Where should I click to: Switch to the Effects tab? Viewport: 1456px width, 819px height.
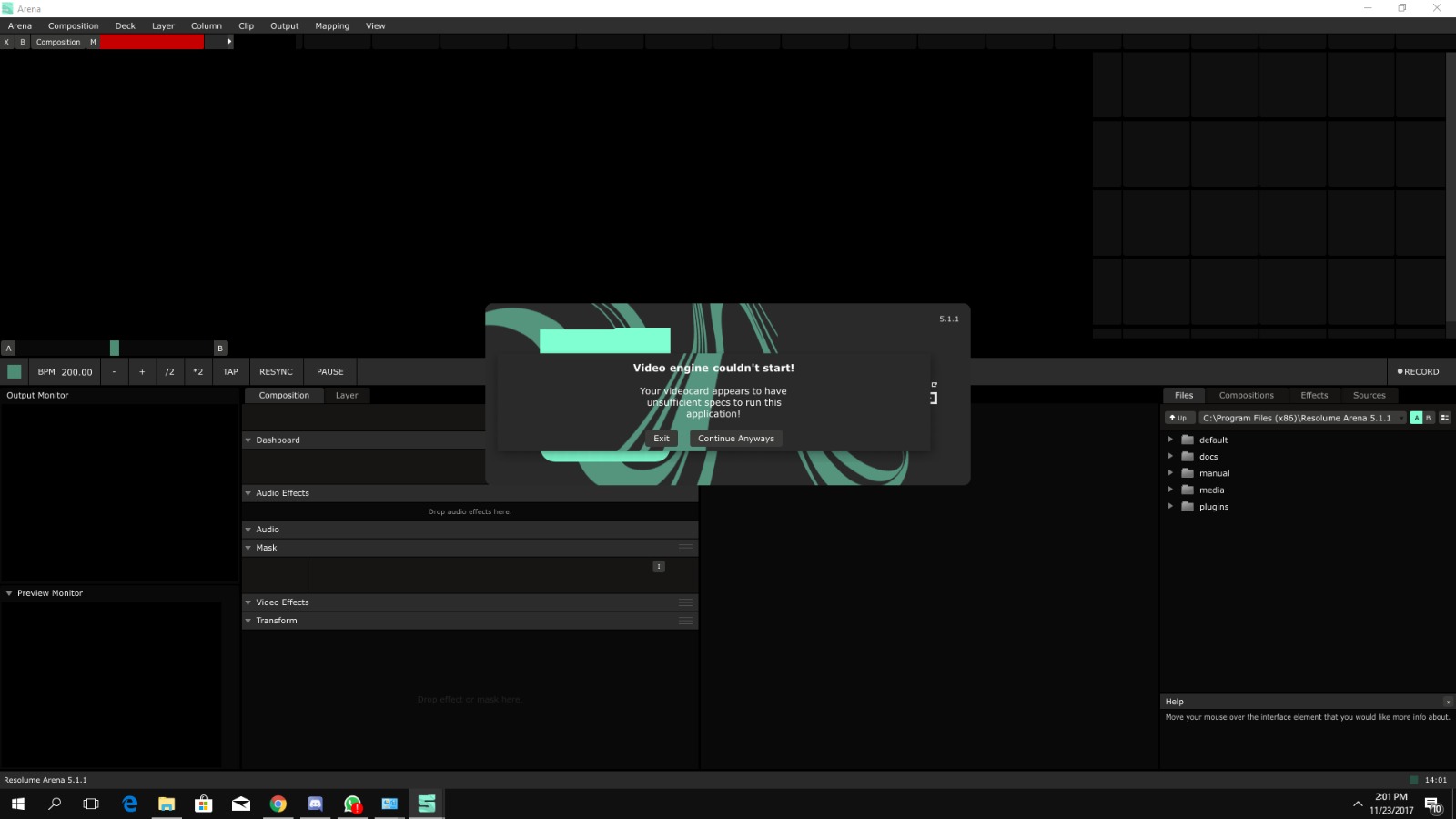click(x=1313, y=395)
